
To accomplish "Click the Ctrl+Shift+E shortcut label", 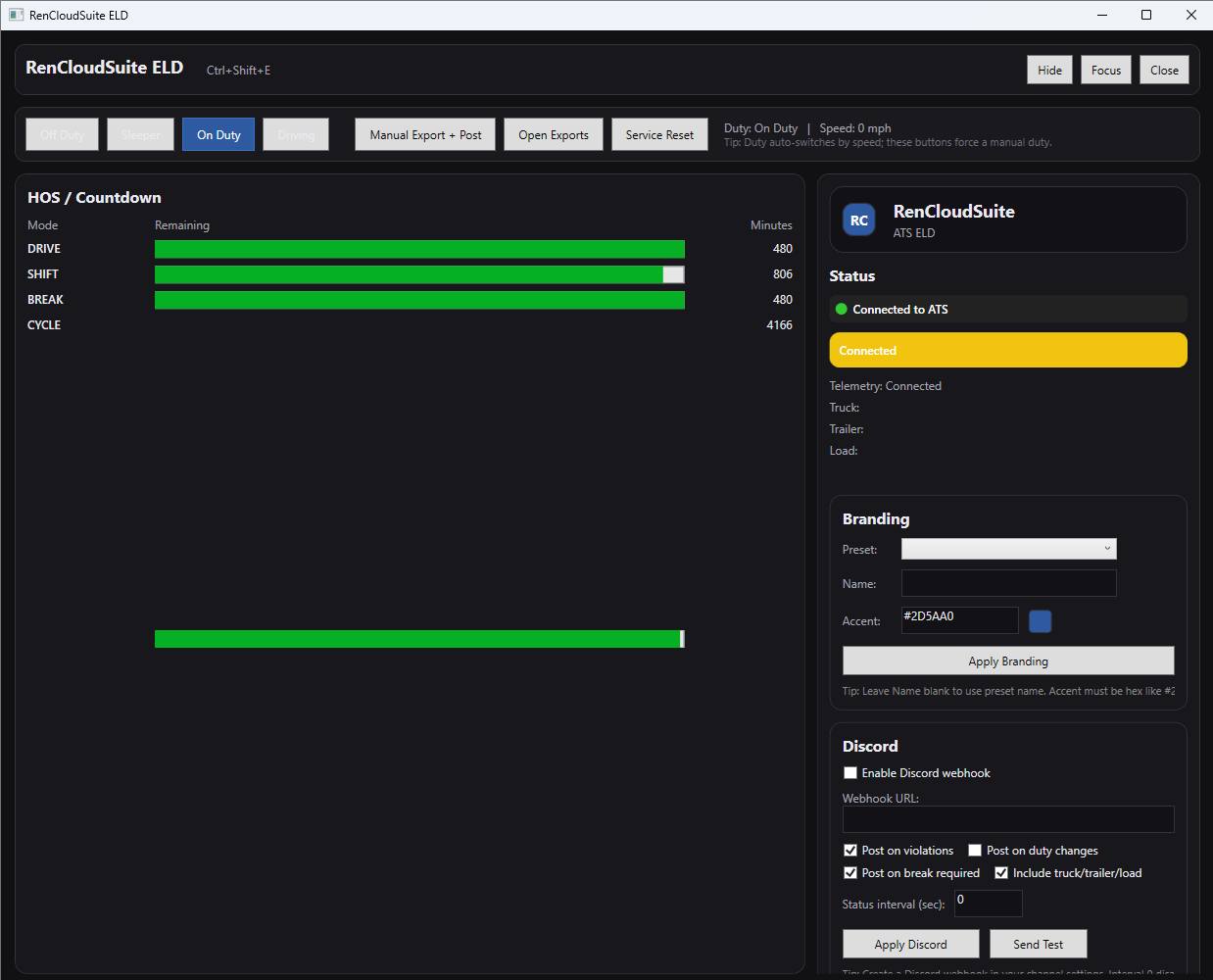I will [x=238, y=71].
